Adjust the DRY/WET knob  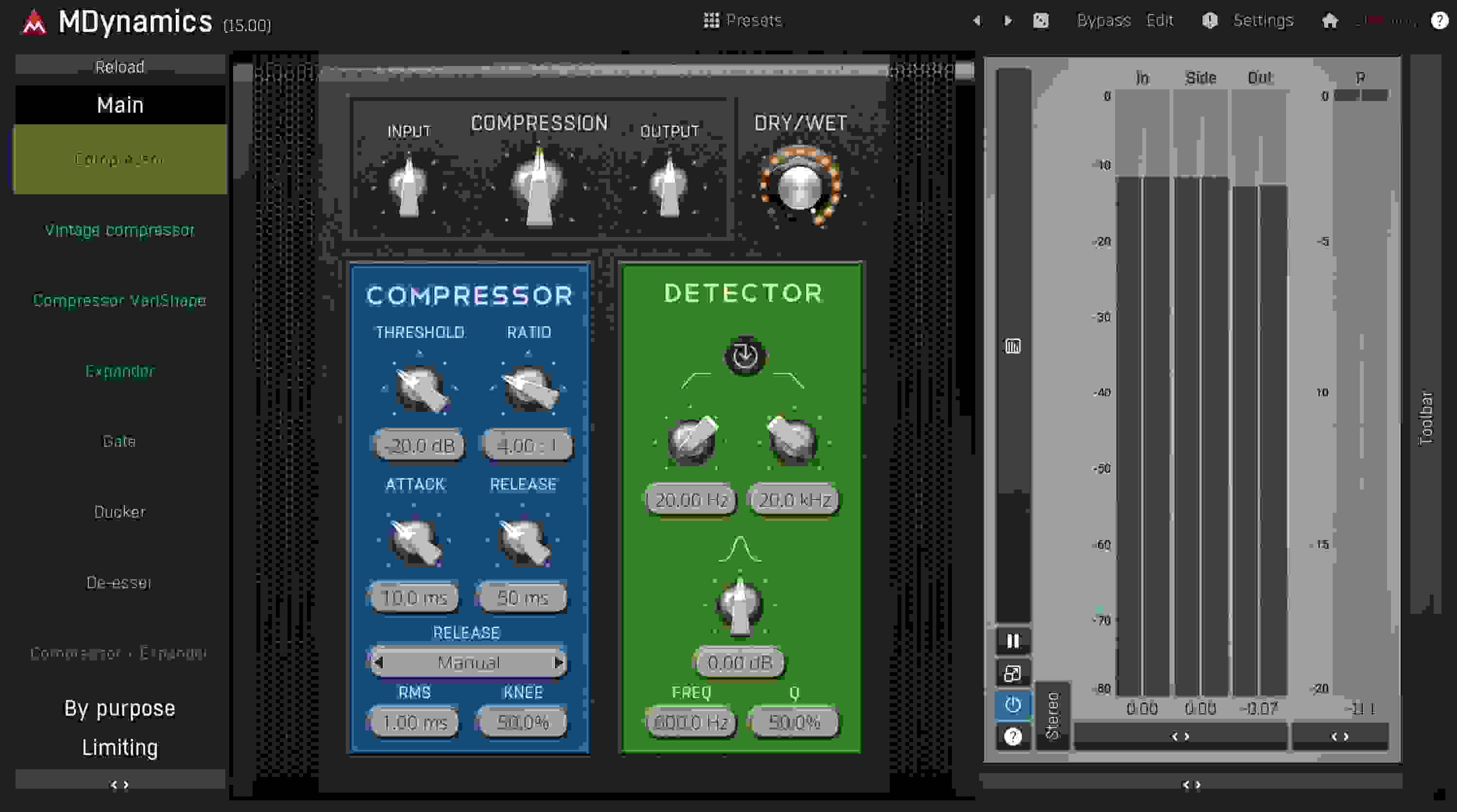[799, 186]
